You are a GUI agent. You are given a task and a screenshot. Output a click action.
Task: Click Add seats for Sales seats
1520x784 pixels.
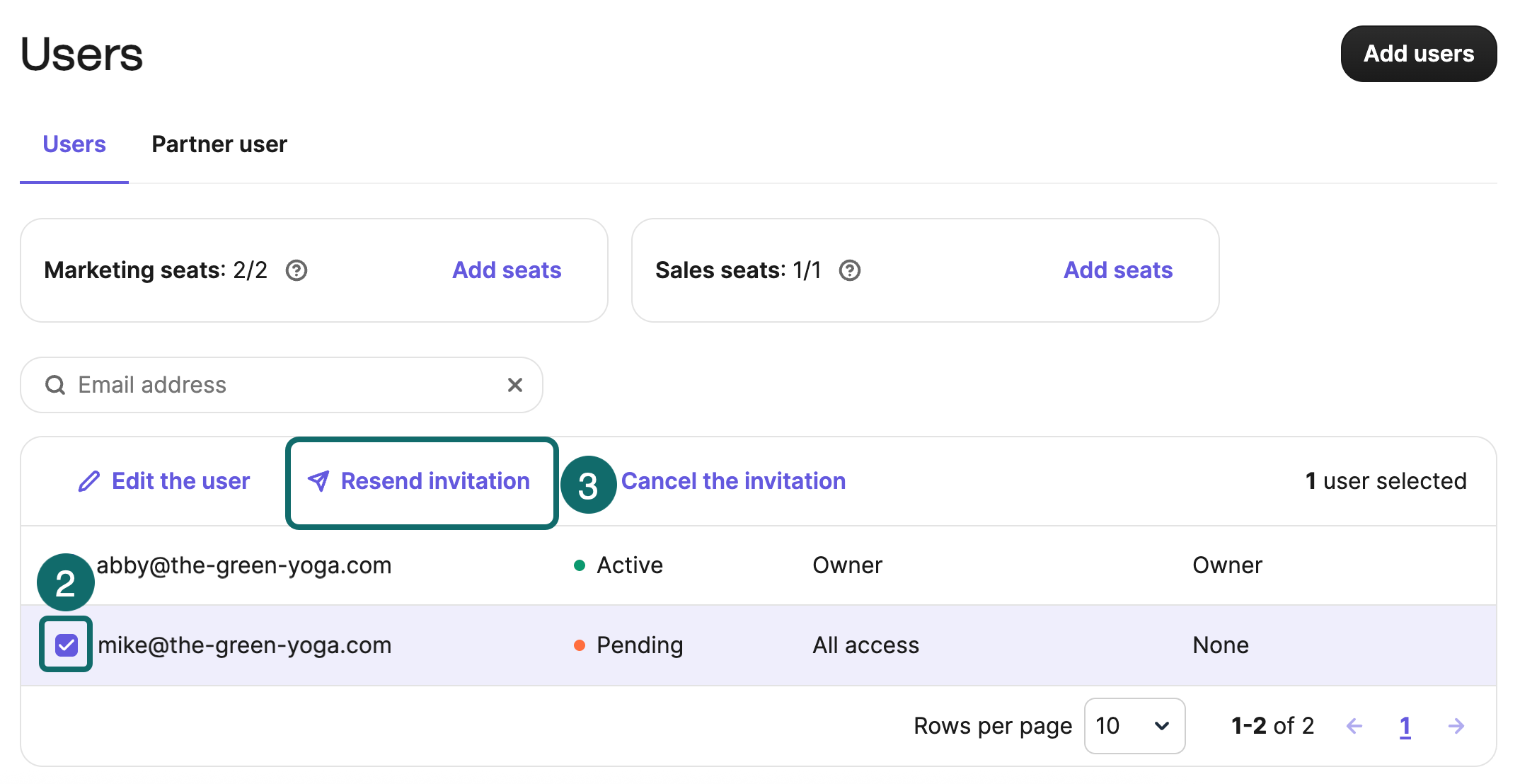pyautogui.click(x=1118, y=270)
